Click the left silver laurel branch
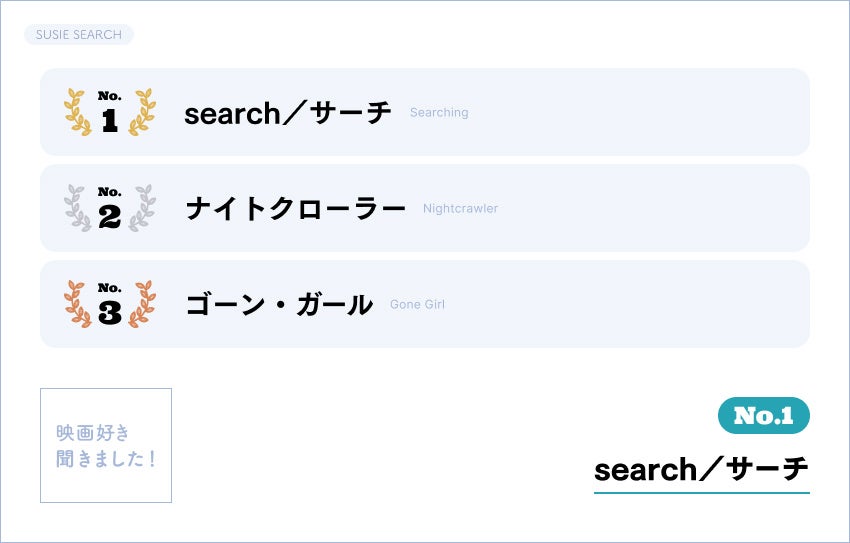Screen dimensions: 850x543 [78, 208]
